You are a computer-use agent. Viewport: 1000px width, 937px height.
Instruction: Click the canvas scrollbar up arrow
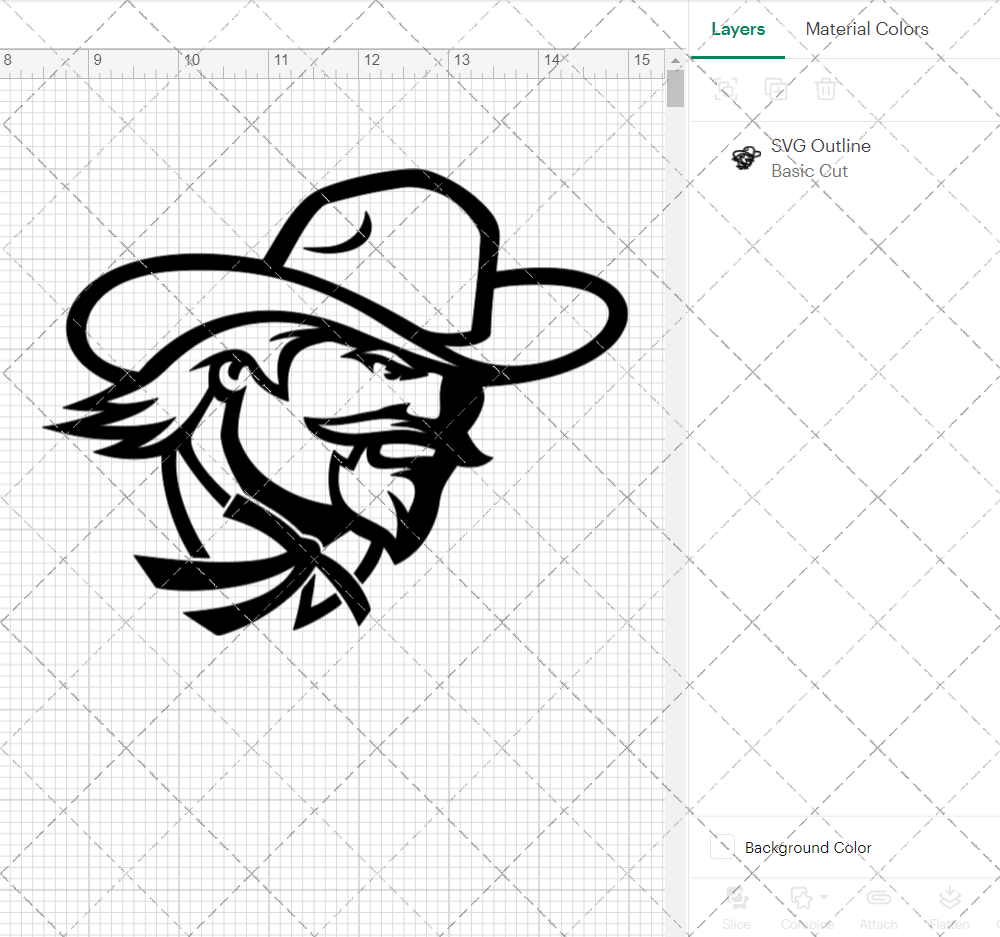coord(675,61)
